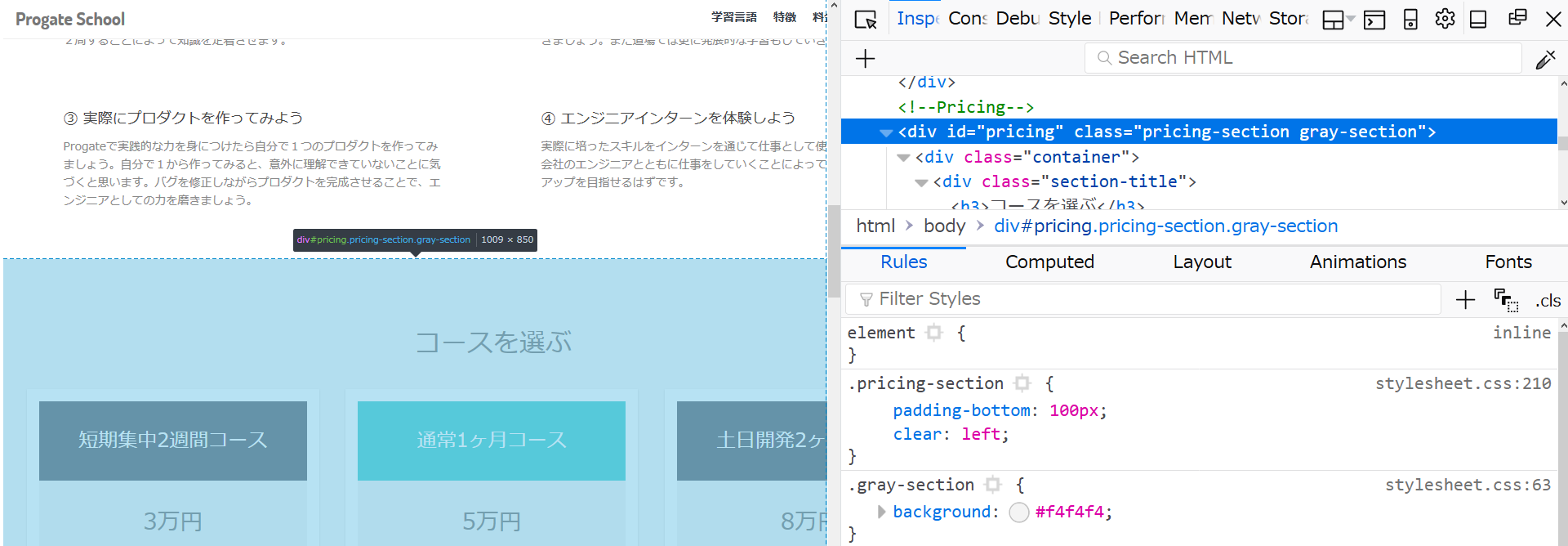
Task: Enable Responsive Design Mode
Action: (x=1410, y=19)
